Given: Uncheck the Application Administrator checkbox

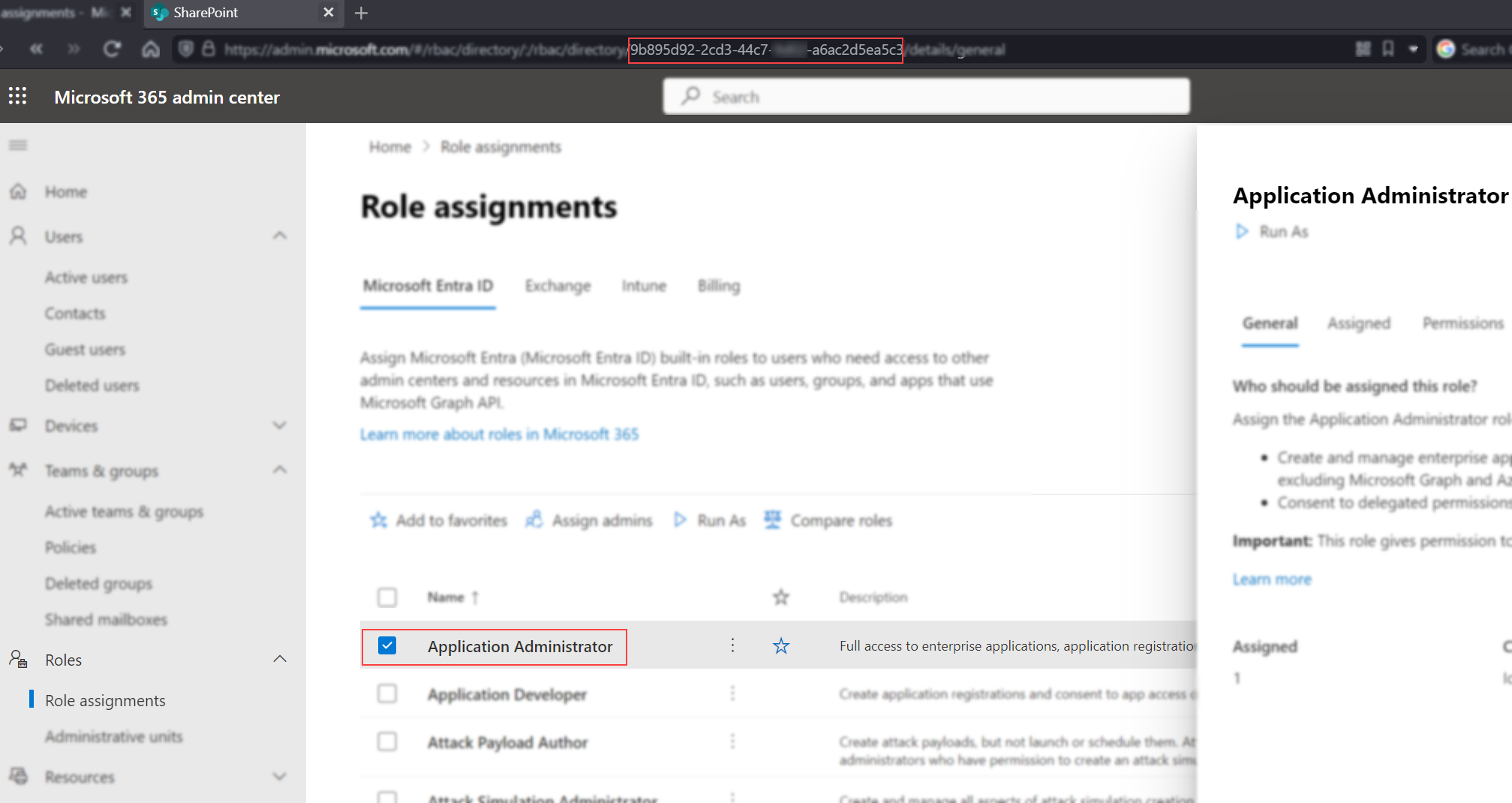Looking at the screenshot, I should pyautogui.click(x=387, y=645).
